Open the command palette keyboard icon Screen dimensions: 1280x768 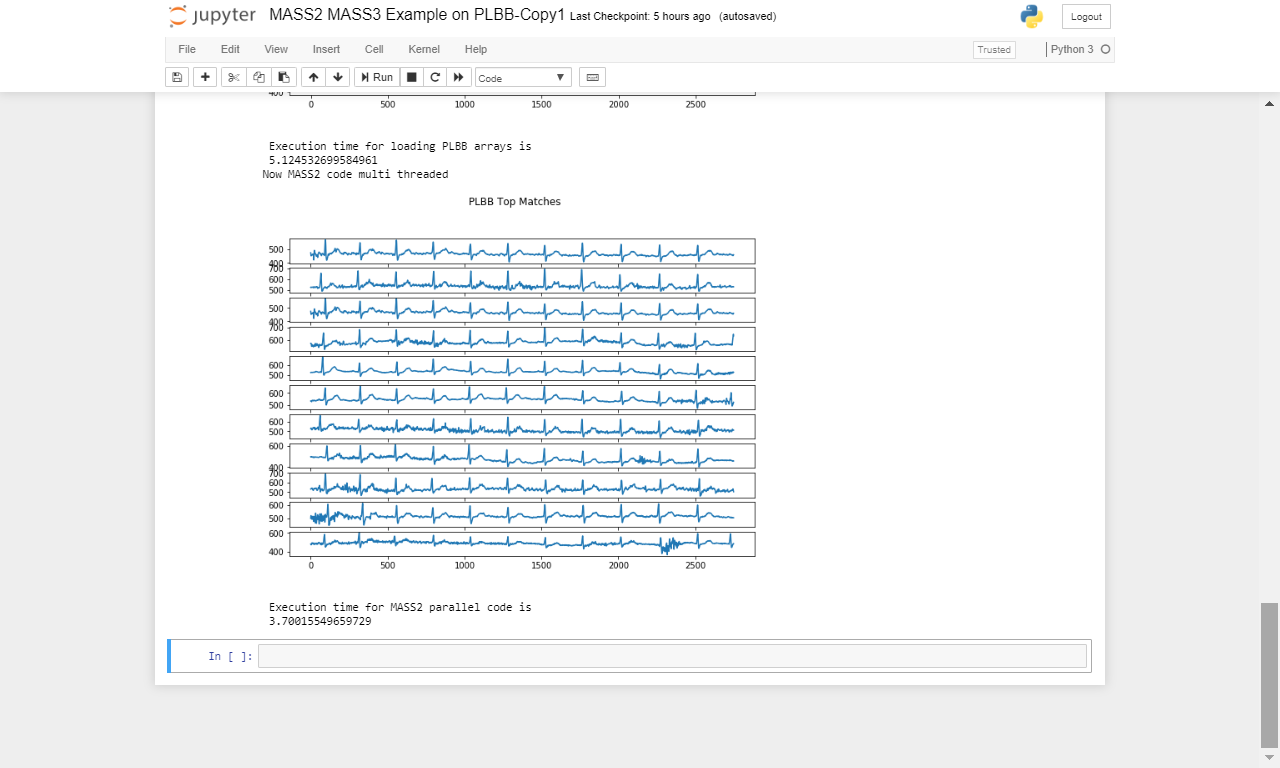(592, 77)
